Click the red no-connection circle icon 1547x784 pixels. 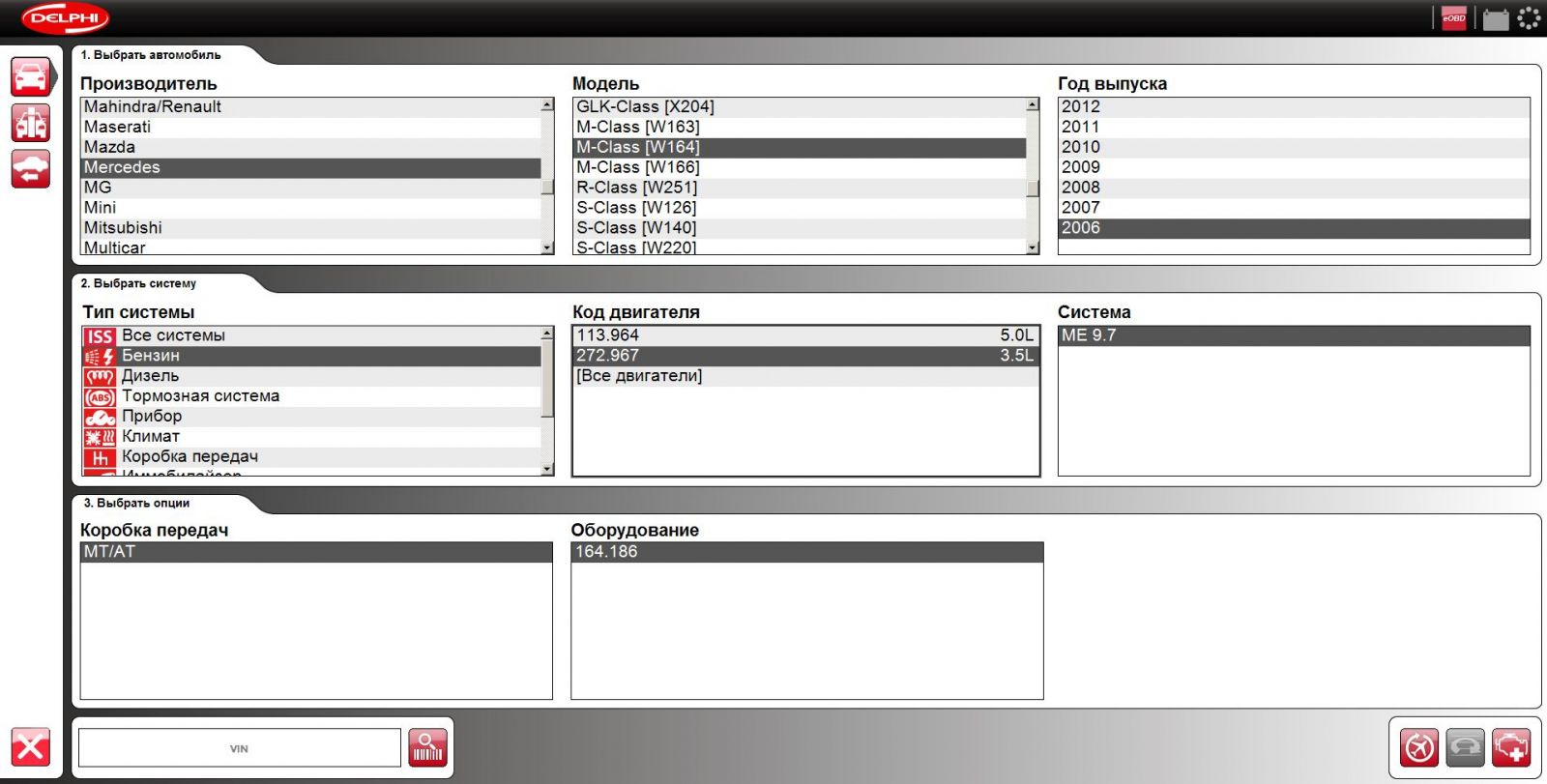click(x=1419, y=747)
